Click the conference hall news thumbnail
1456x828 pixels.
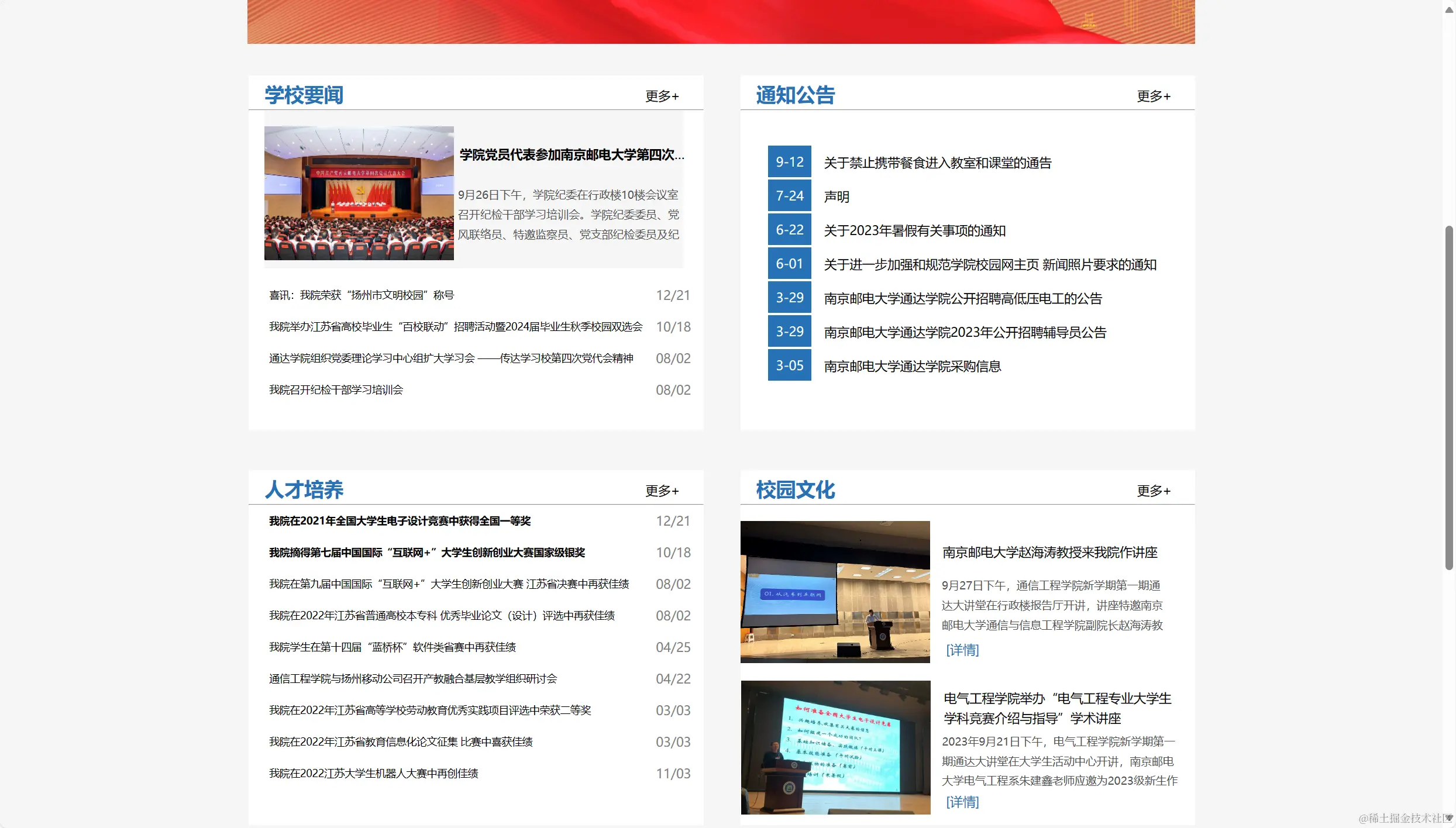point(359,193)
